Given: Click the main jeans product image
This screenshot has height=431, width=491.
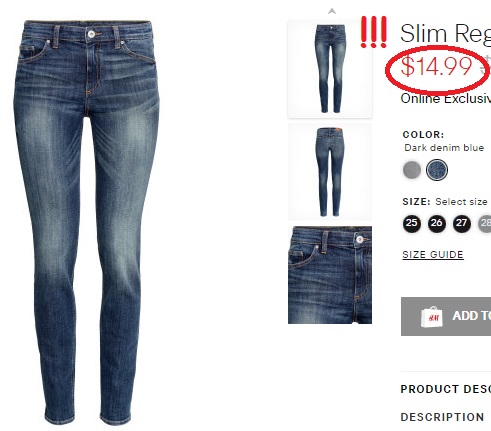Looking at the screenshot, I should pos(87,222).
